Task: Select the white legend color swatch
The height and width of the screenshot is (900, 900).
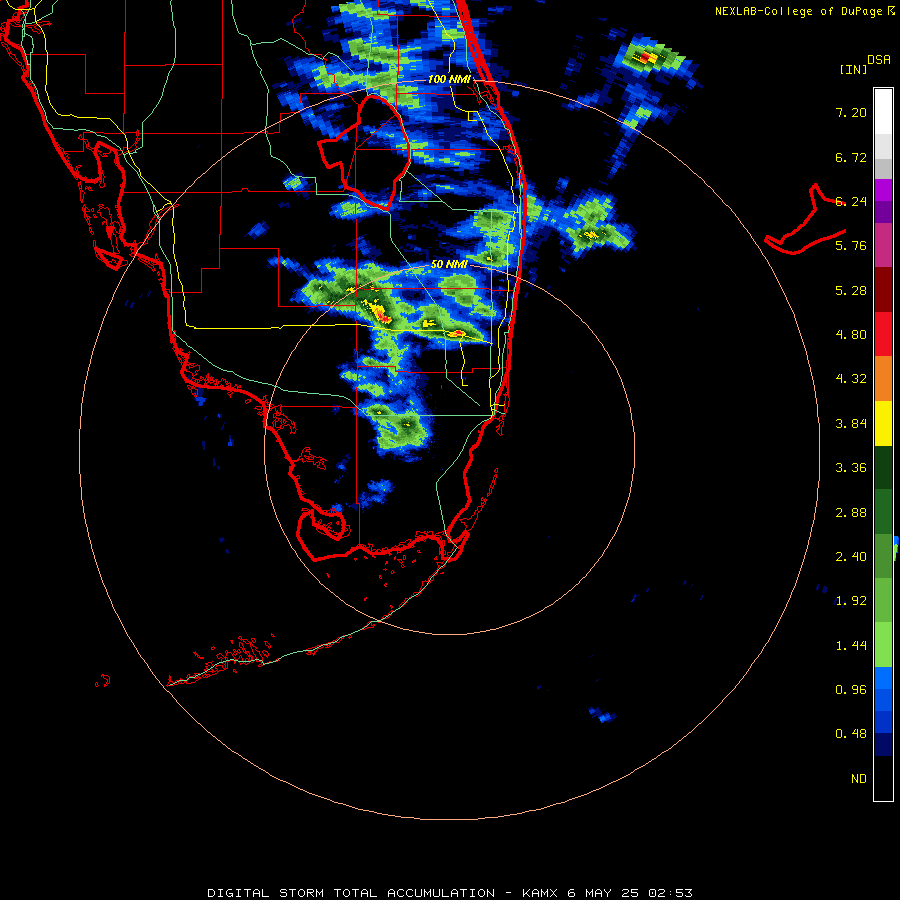Action: (x=883, y=112)
